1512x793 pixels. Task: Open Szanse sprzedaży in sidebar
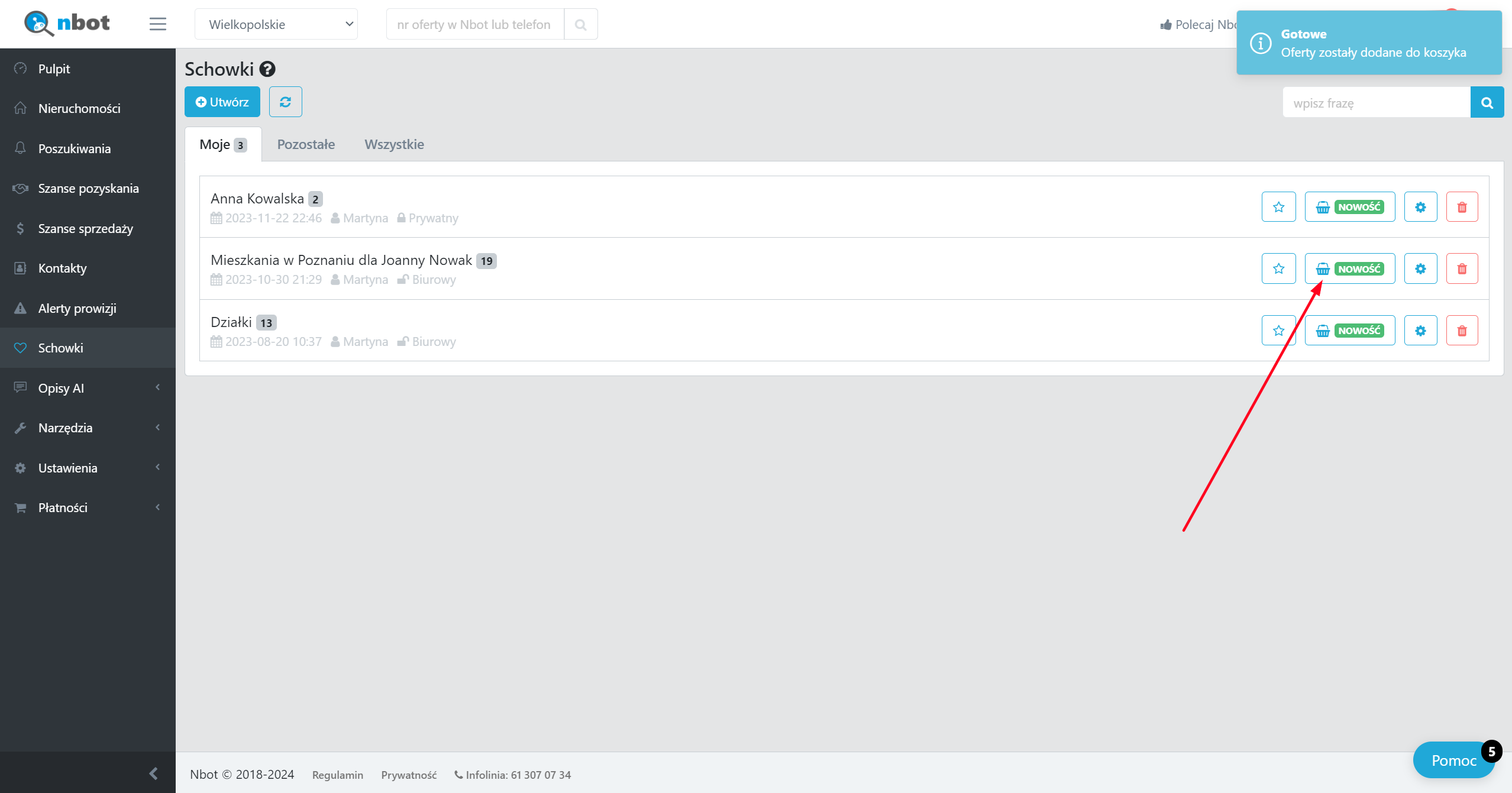(88, 228)
